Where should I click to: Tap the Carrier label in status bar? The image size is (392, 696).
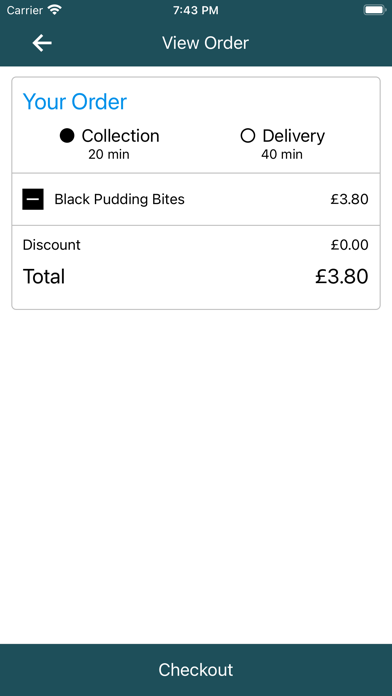point(24,10)
